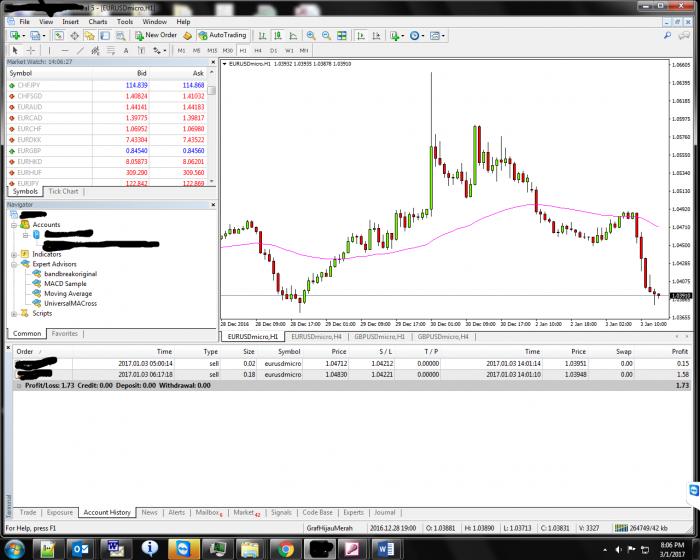This screenshot has width=700, height=560.
Task: Select the text label tool
Action: point(141,50)
